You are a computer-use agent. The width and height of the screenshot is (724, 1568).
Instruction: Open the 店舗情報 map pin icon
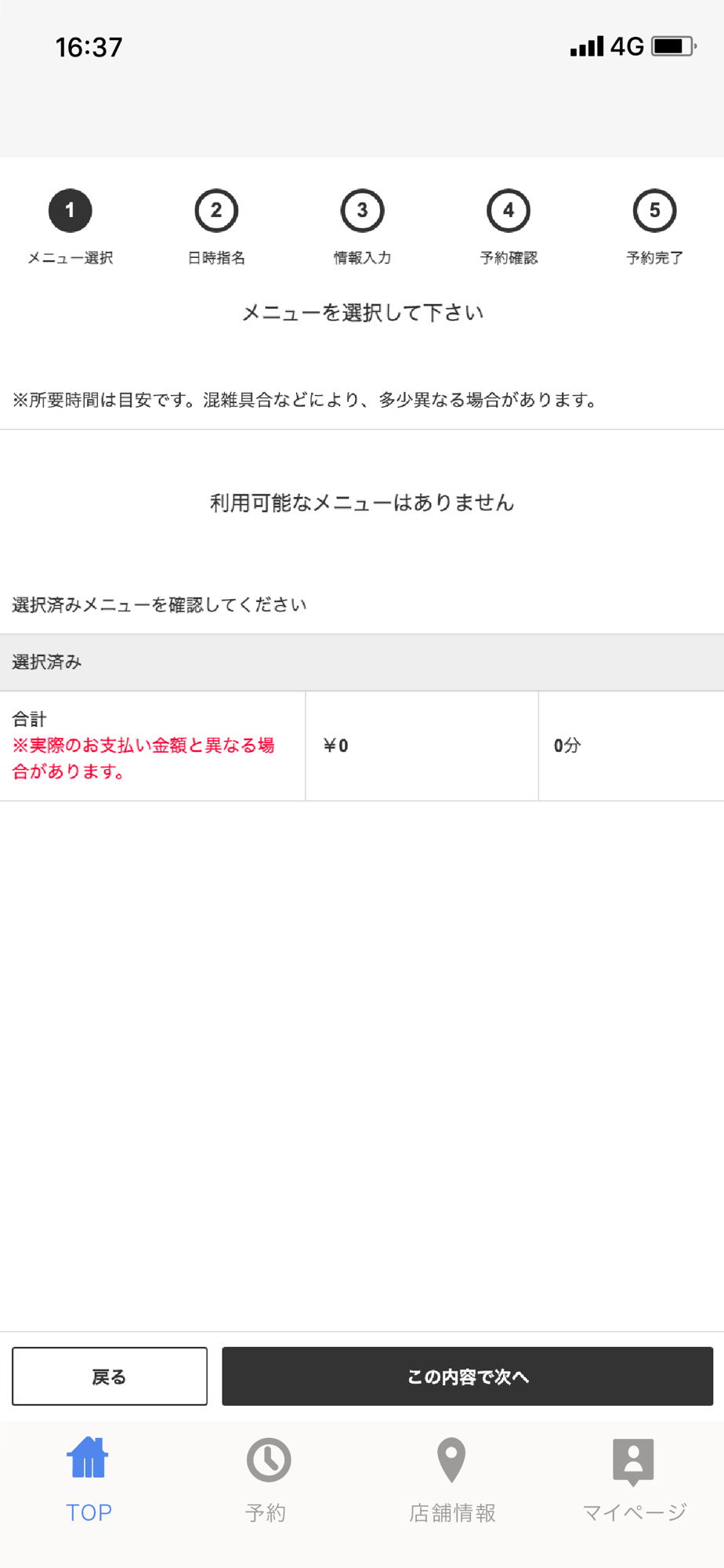[451, 1460]
